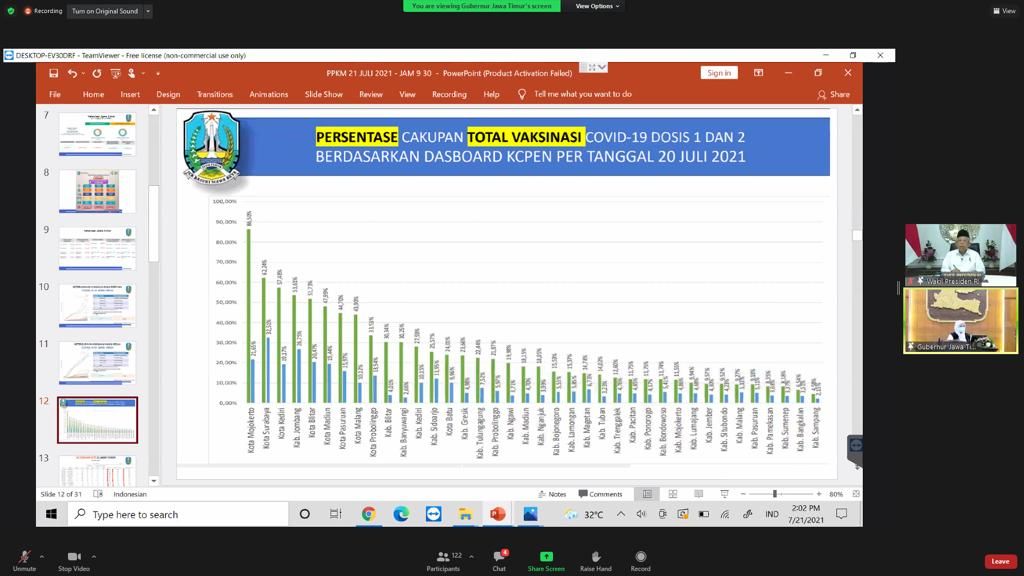The image size is (1024, 576).
Task: Switch to the Transitions tab
Action: pyautogui.click(x=214, y=94)
